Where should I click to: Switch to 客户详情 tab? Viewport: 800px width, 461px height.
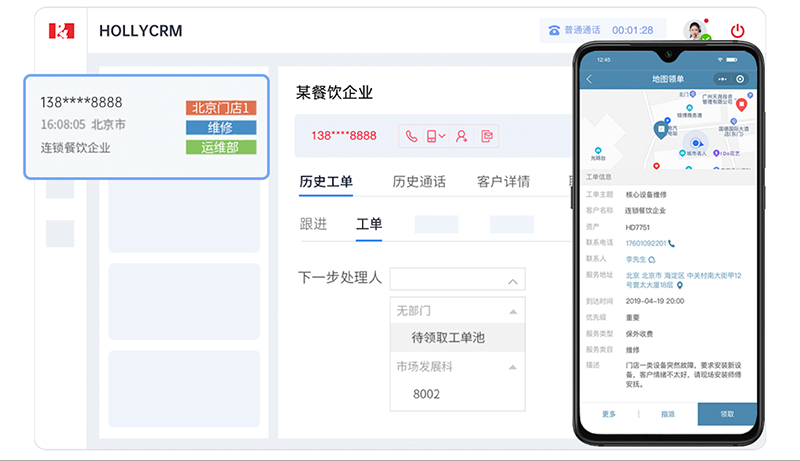(504, 182)
